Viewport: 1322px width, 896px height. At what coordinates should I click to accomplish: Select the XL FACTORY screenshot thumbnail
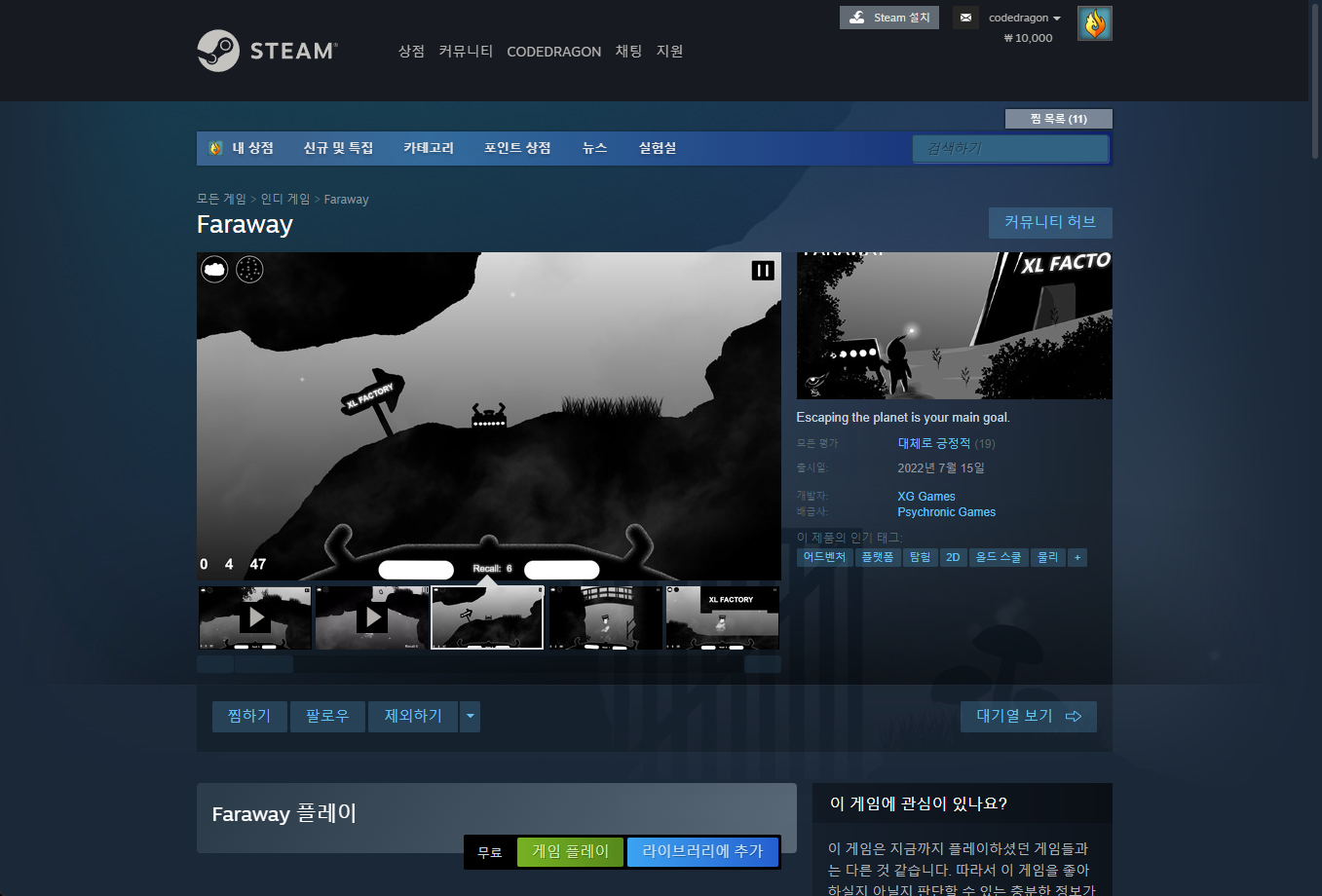[722, 617]
